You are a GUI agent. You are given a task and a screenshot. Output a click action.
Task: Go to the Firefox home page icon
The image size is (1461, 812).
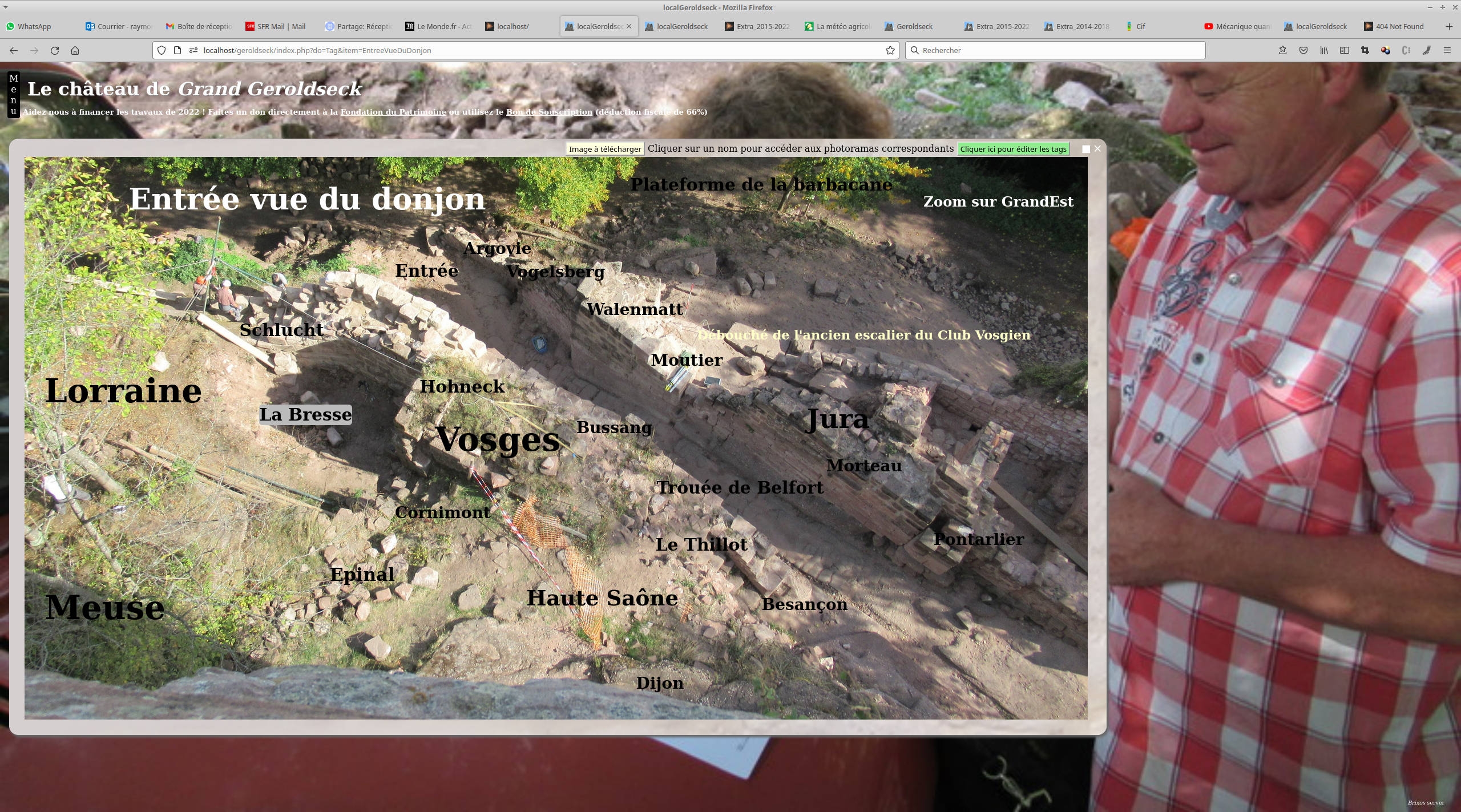75,50
